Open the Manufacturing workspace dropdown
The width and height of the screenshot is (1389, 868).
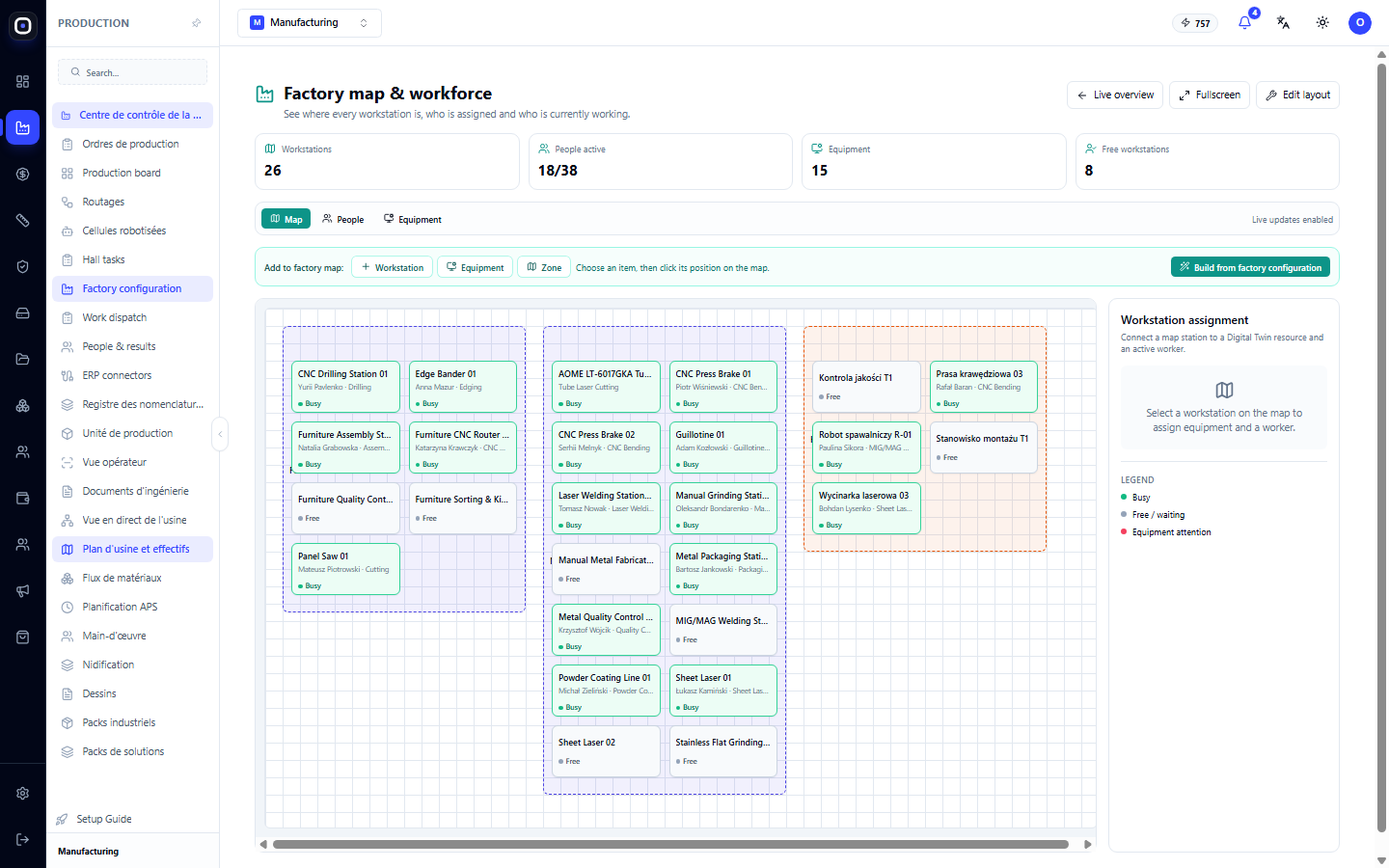[x=310, y=23]
